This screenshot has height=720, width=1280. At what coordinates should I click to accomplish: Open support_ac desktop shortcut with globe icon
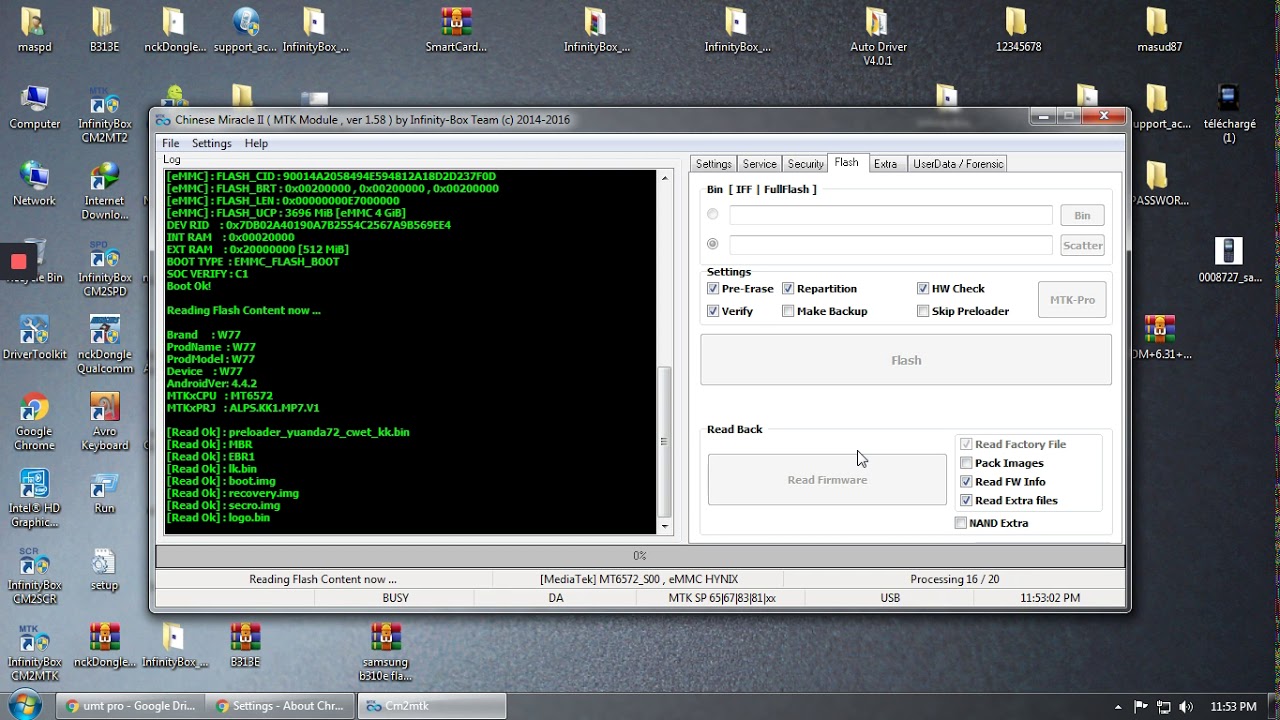coord(245,30)
